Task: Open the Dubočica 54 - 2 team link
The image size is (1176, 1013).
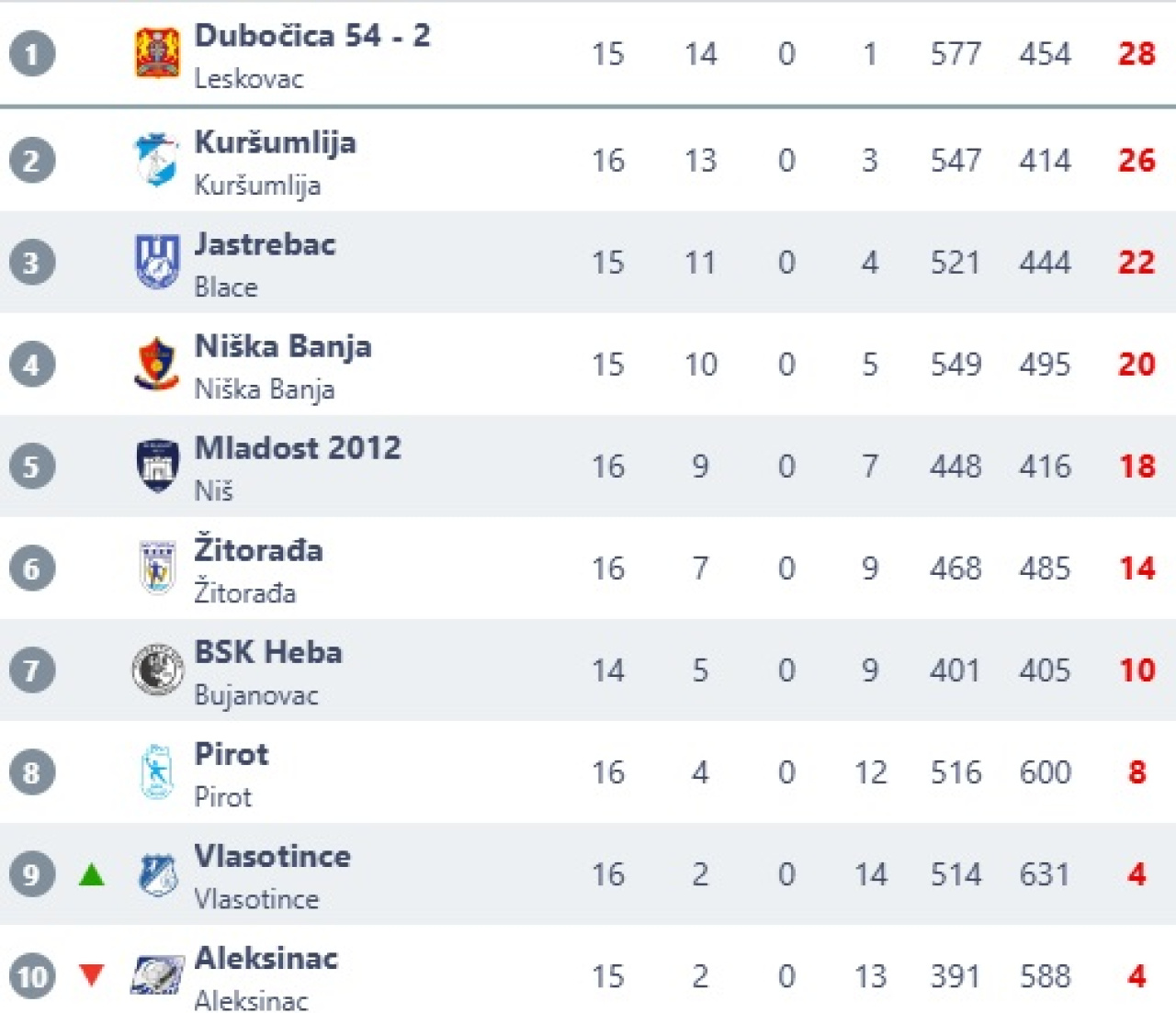Action: click(x=311, y=36)
